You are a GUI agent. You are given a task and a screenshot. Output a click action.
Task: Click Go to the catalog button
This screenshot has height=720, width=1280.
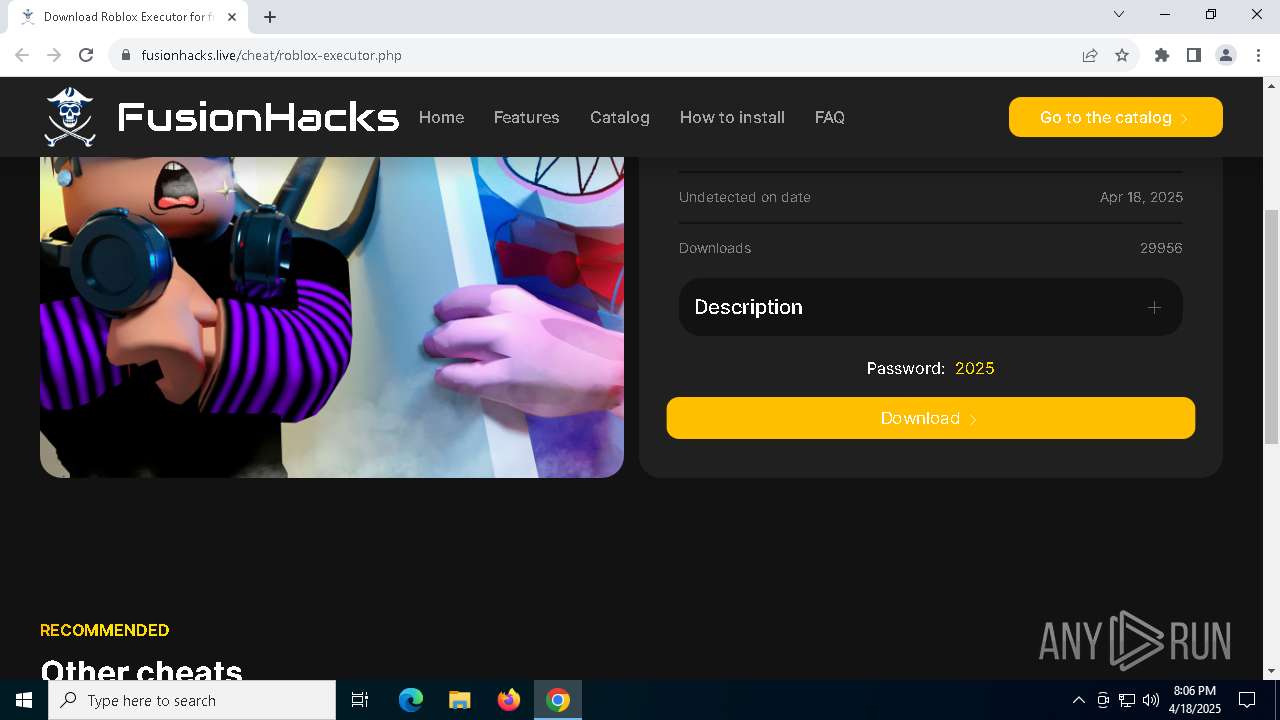coord(1116,117)
